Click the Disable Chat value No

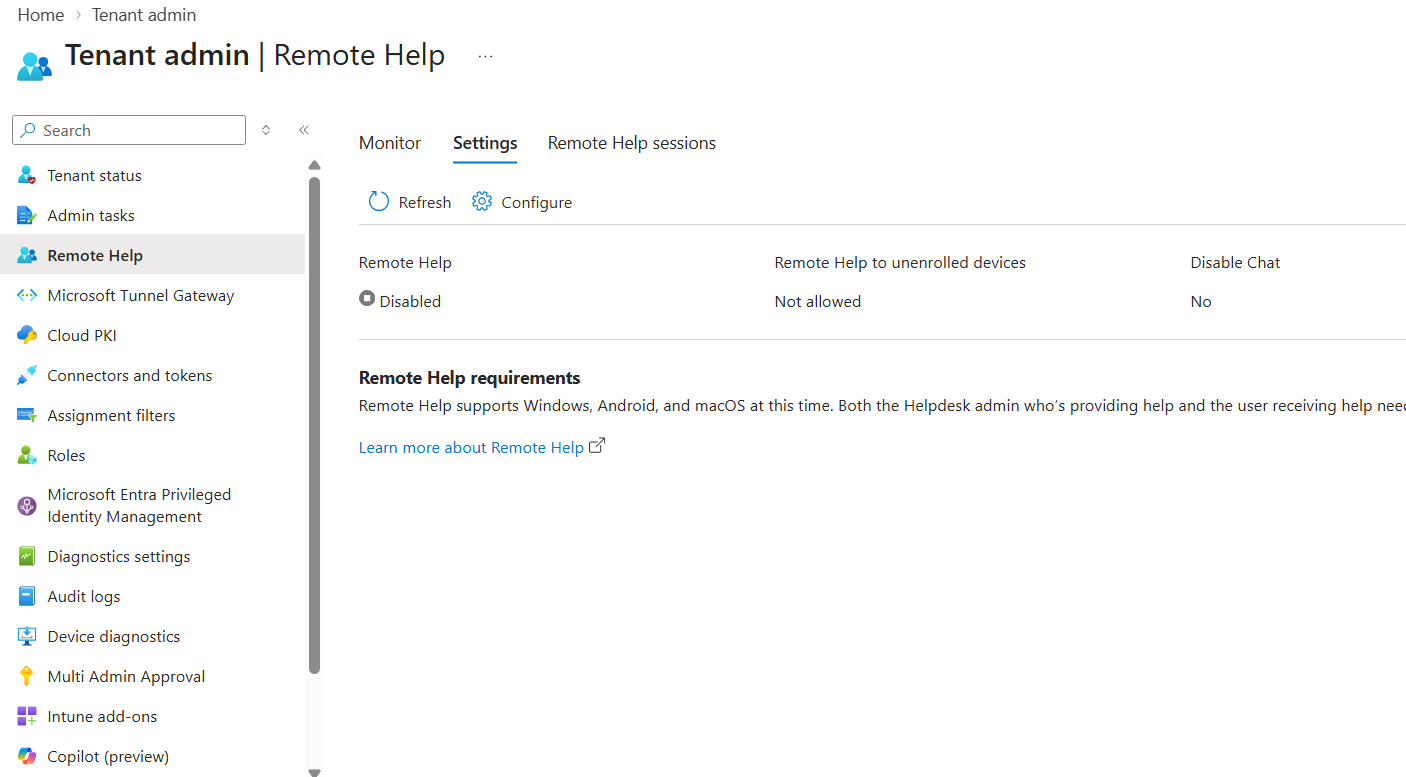click(1201, 301)
